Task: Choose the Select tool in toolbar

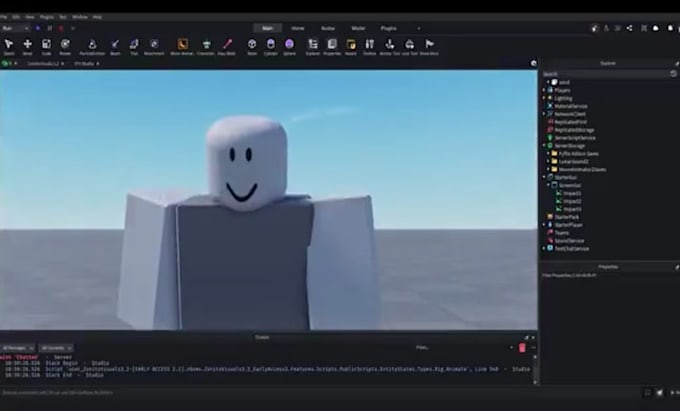Action: (9, 47)
